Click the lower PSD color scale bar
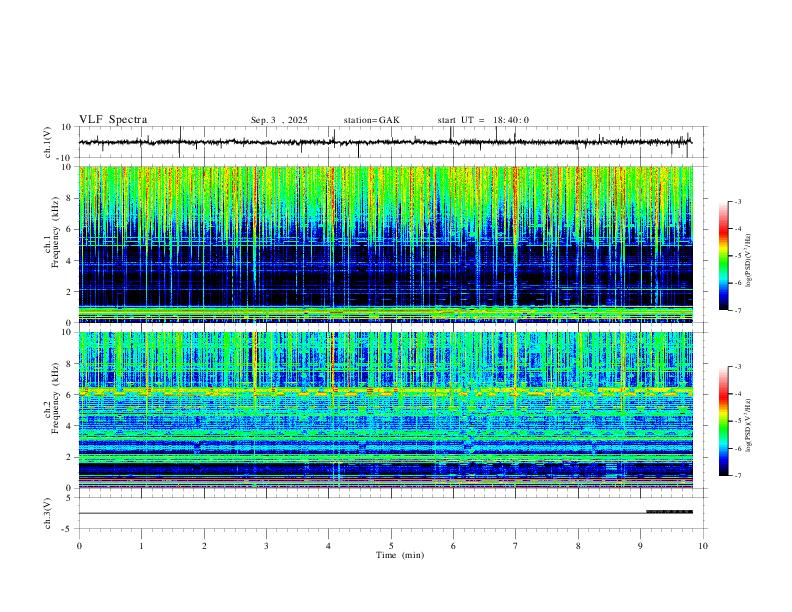 724,421
